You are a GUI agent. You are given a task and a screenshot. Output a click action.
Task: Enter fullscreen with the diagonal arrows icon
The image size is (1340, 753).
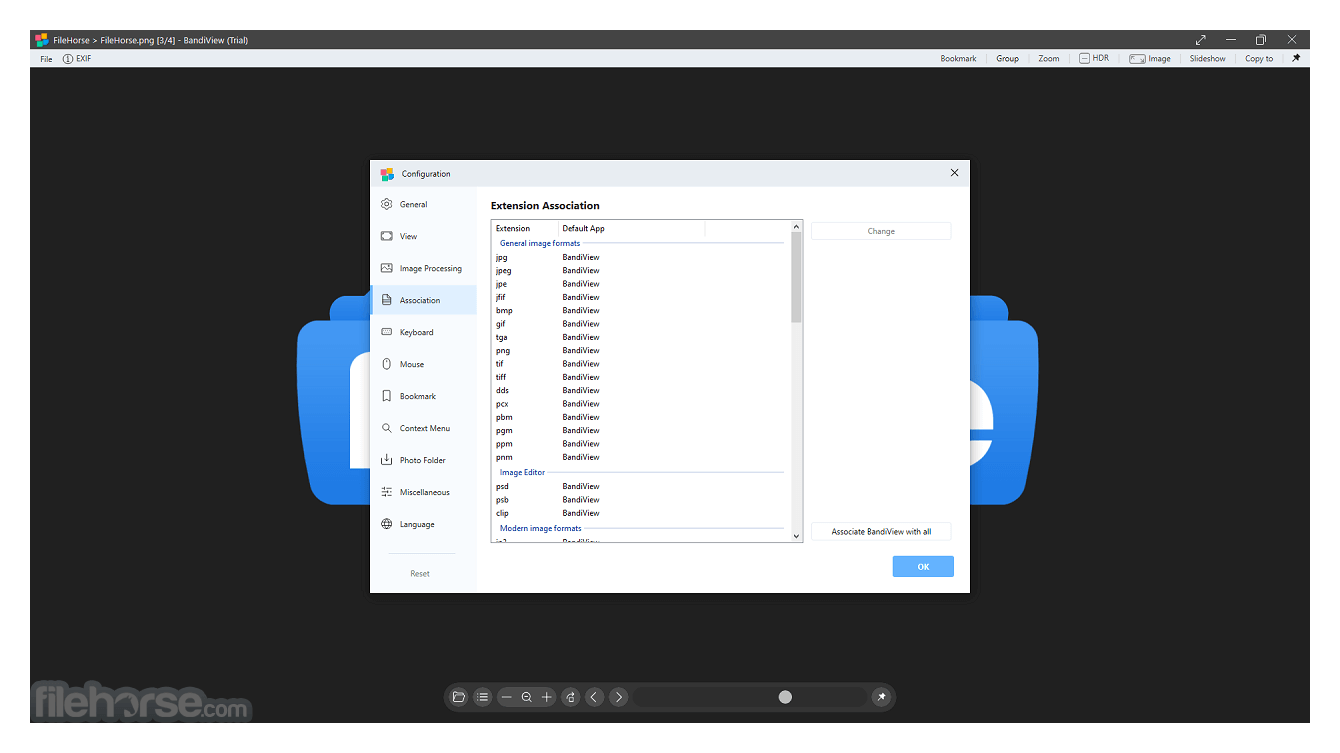[x=1201, y=40]
